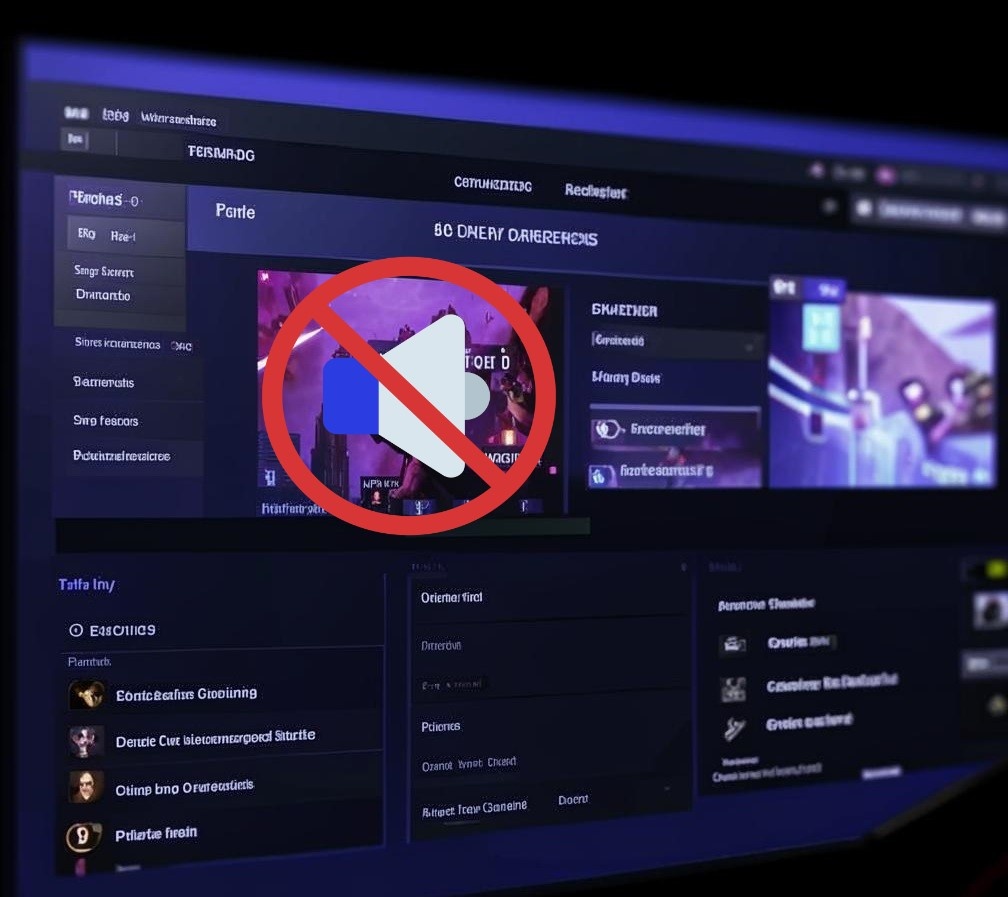Open the "Graiaeid" dropdown chevron
This screenshot has height=897, width=1008.
click(x=749, y=347)
